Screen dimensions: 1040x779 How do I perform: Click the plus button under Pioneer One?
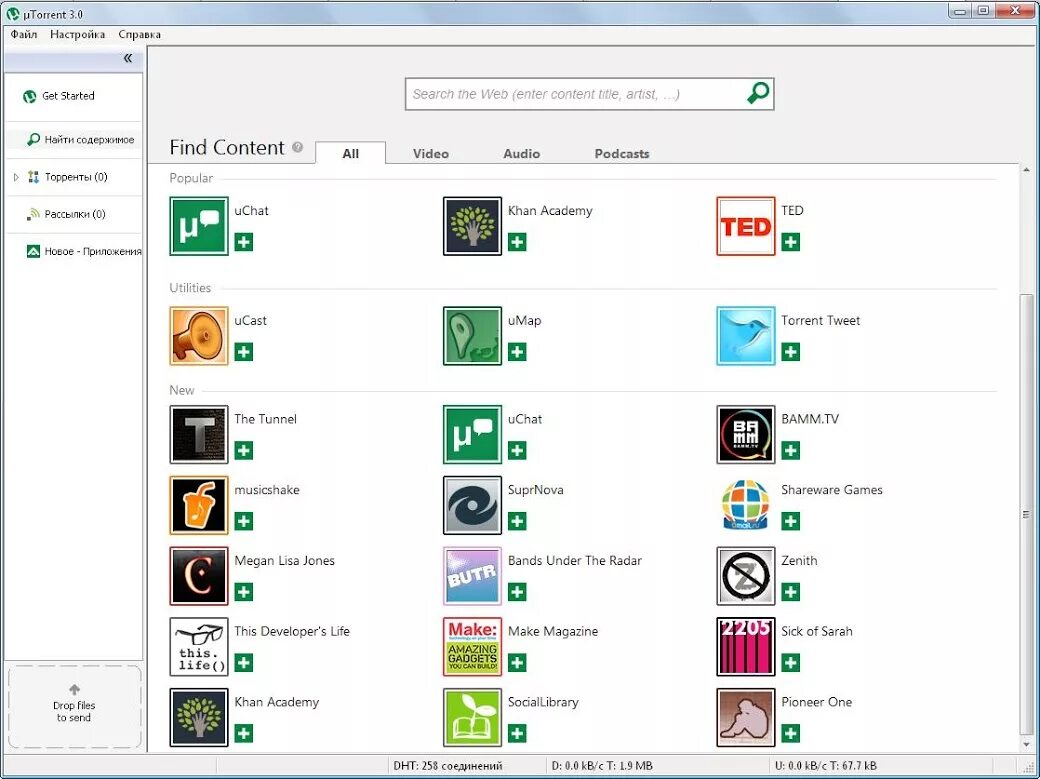coord(791,734)
